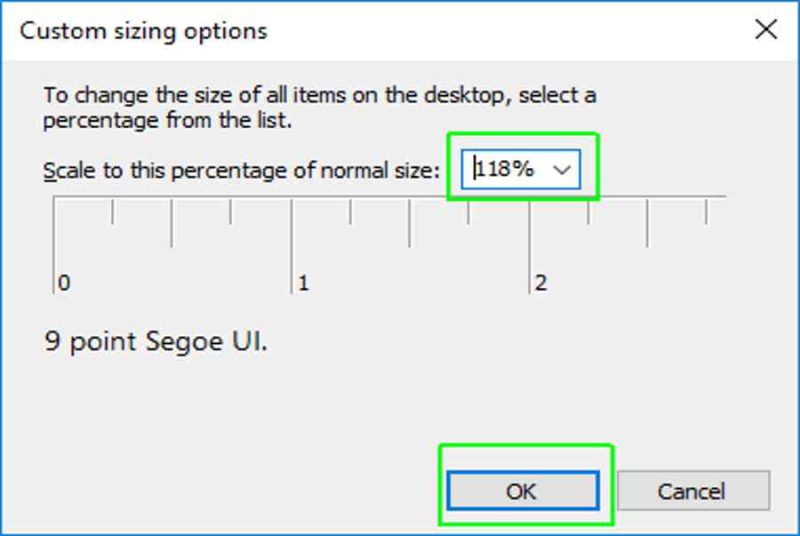
Task: Click the ruler's 0 mark
Action: coord(64,283)
